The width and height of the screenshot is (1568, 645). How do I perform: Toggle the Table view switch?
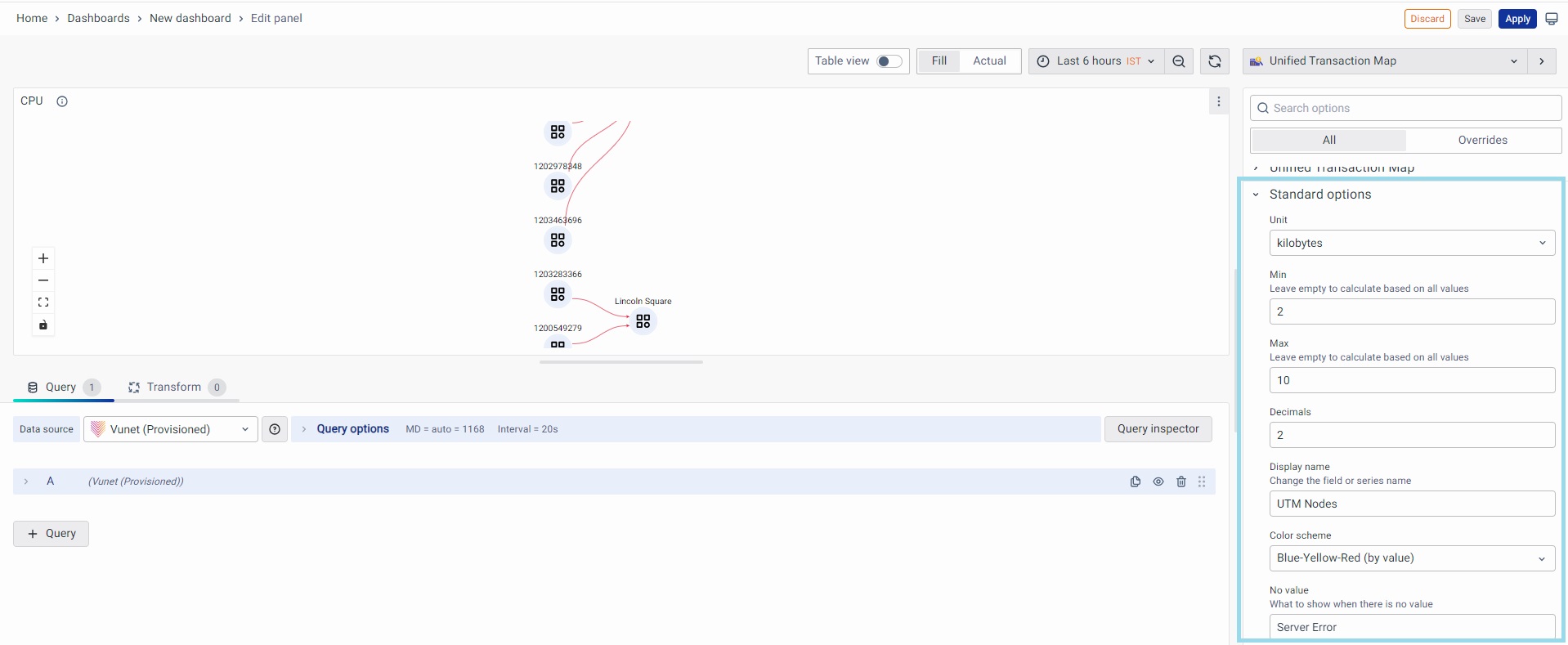click(889, 61)
